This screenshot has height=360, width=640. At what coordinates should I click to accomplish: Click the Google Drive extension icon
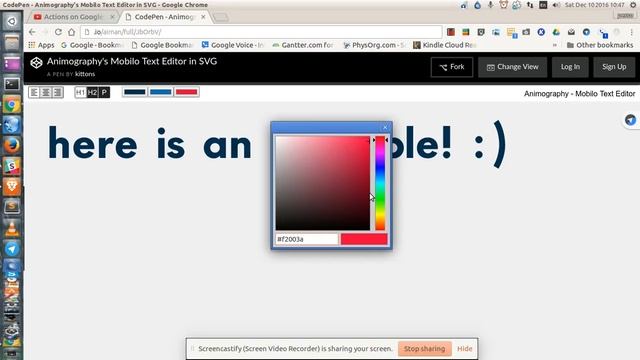click(x=556, y=32)
